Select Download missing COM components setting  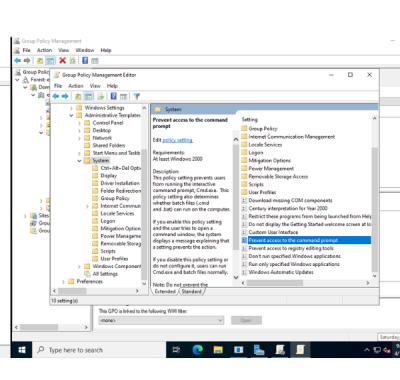point(290,200)
